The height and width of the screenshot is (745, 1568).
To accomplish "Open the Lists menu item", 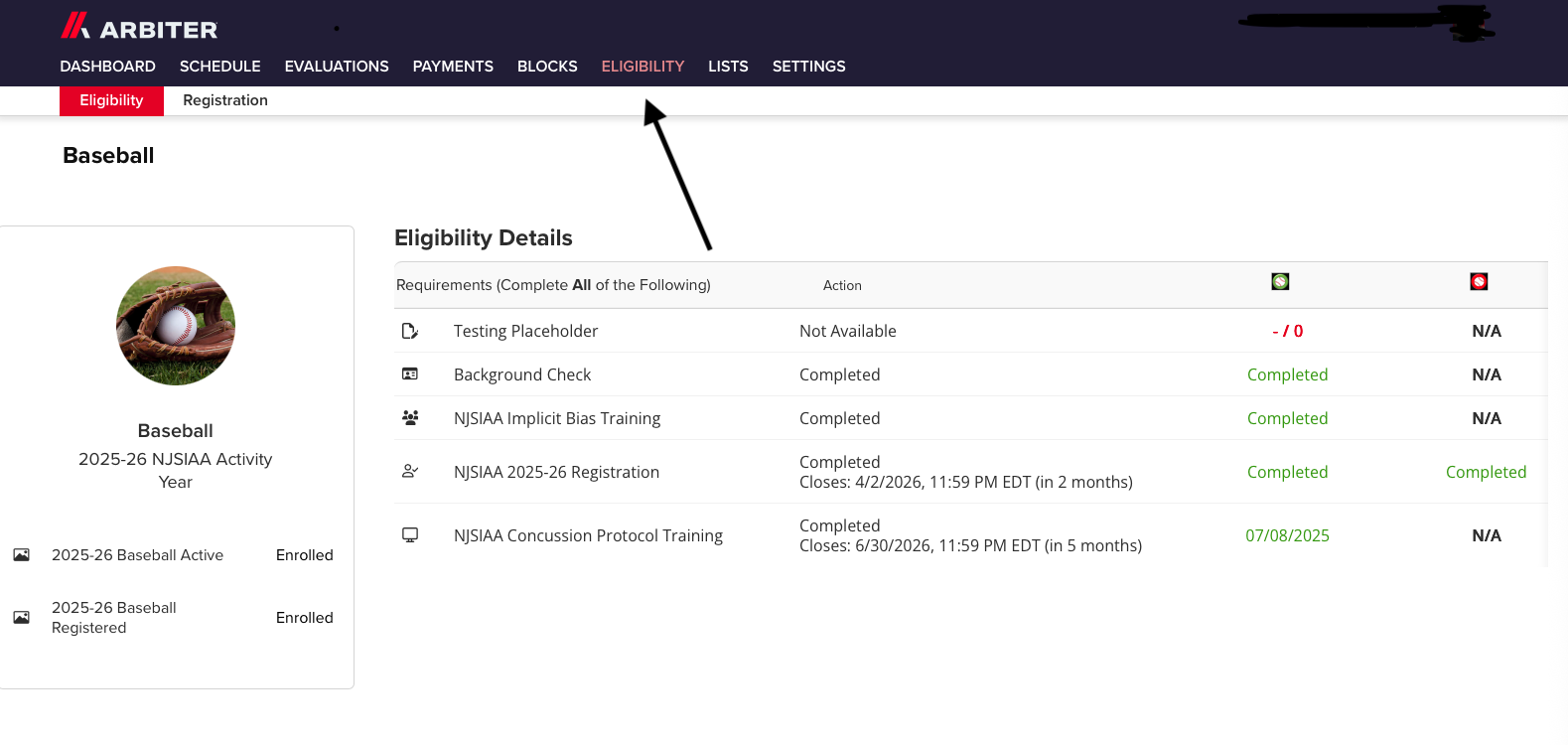I will point(728,67).
